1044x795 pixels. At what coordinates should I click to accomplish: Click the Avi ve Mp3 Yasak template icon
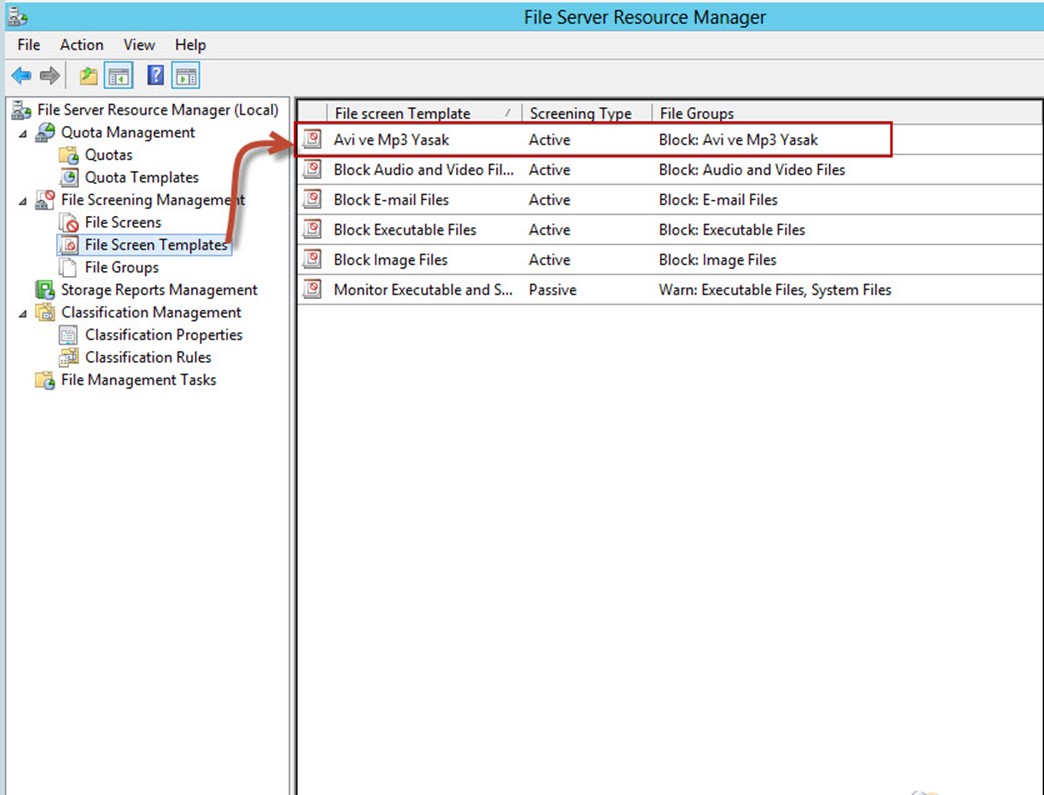(312, 139)
